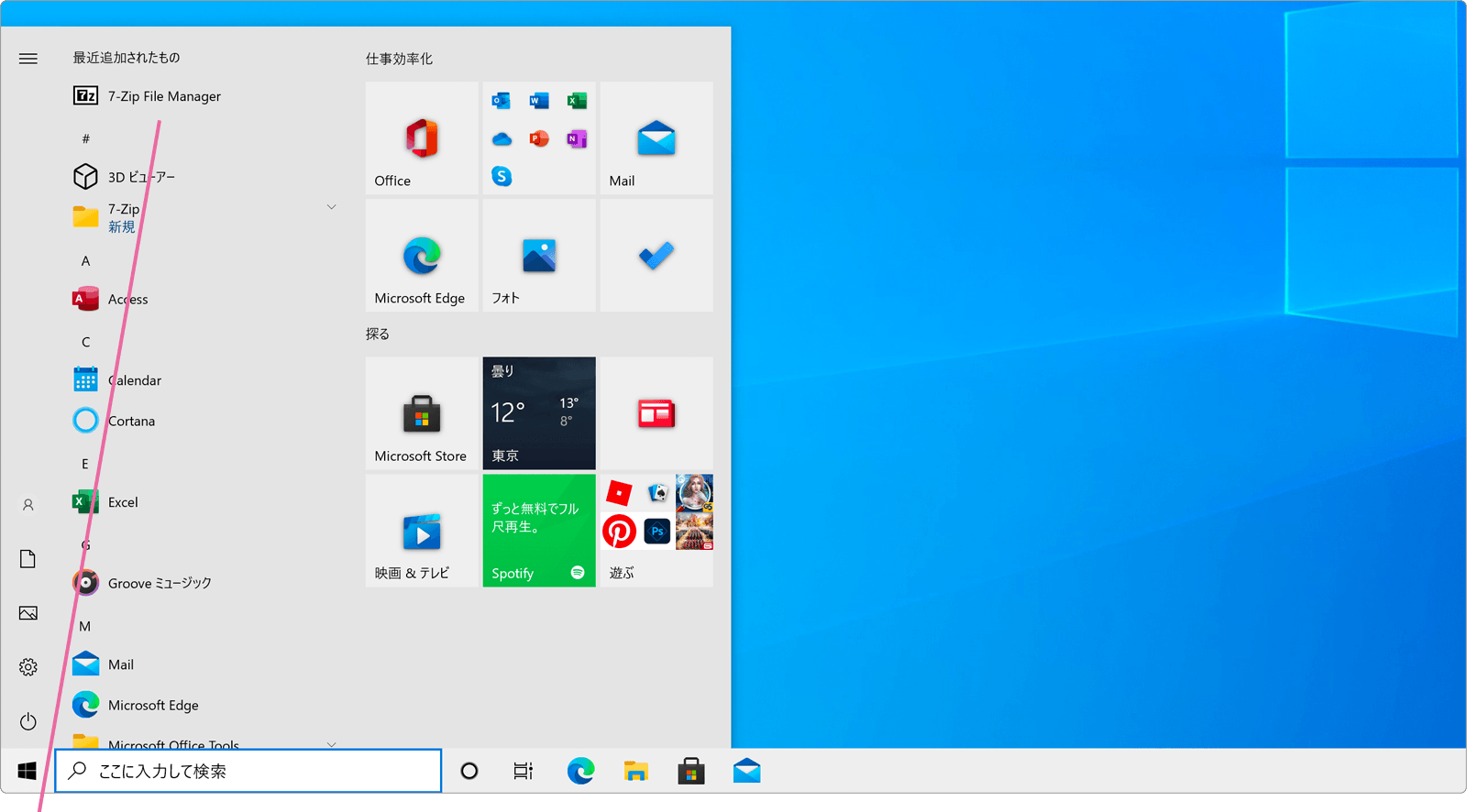Open Pinterest in the 遊ぶ tile
Screen dimensions: 1467x812
(619, 532)
